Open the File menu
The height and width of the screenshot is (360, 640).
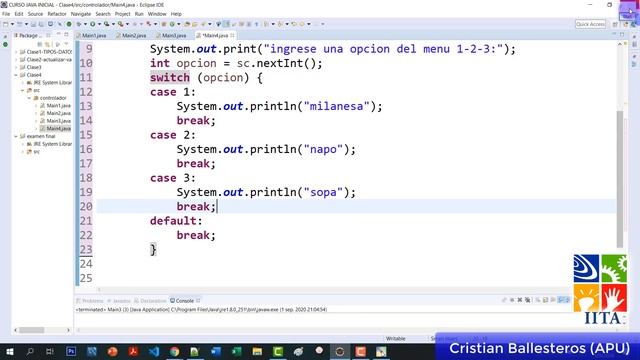click(6, 14)
